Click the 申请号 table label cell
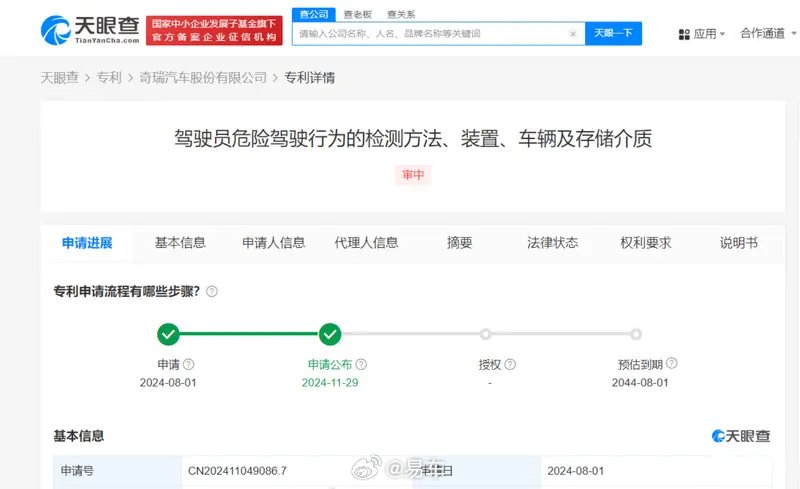Screen dimensions: 800x489 117,471
